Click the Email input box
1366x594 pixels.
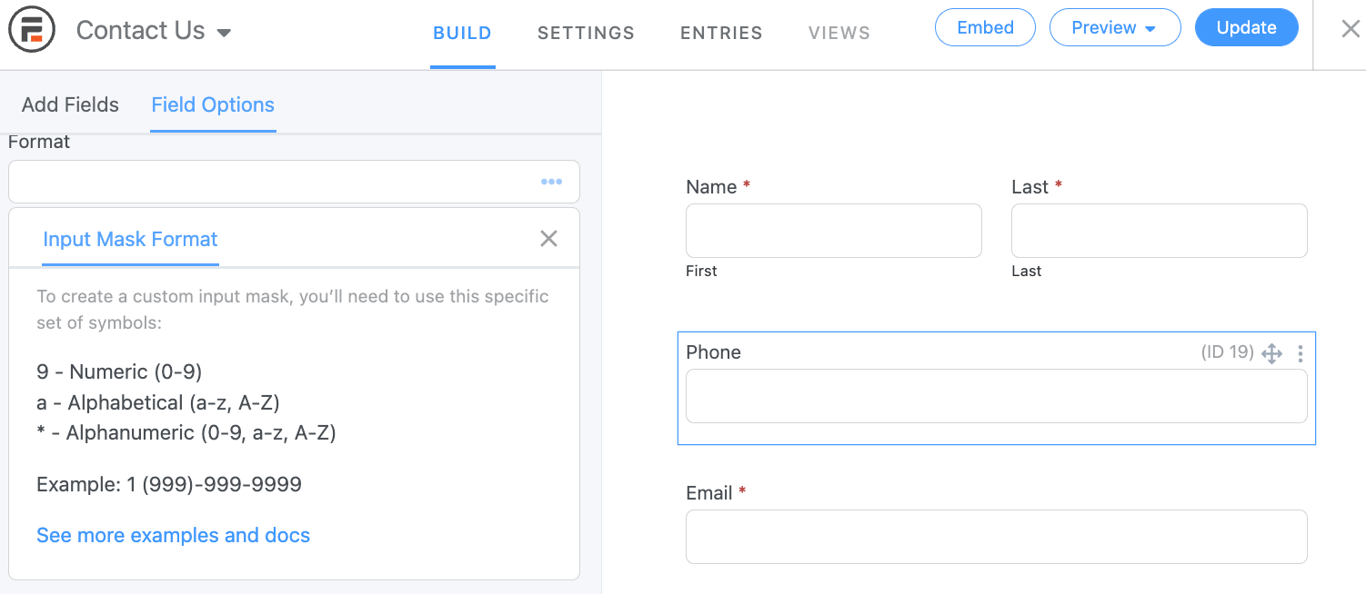coord(996,537)
